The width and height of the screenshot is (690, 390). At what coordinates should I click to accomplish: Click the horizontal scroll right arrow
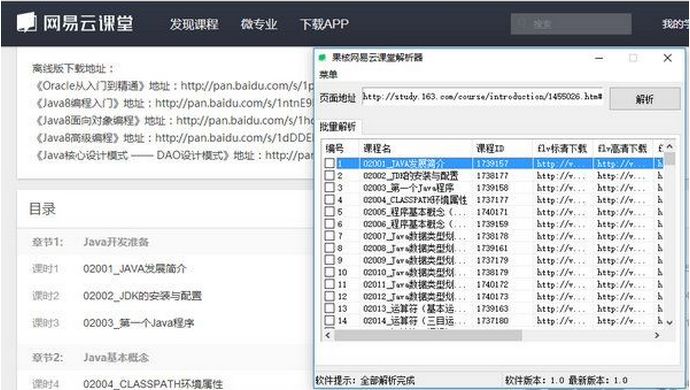[x=657, y=335]
